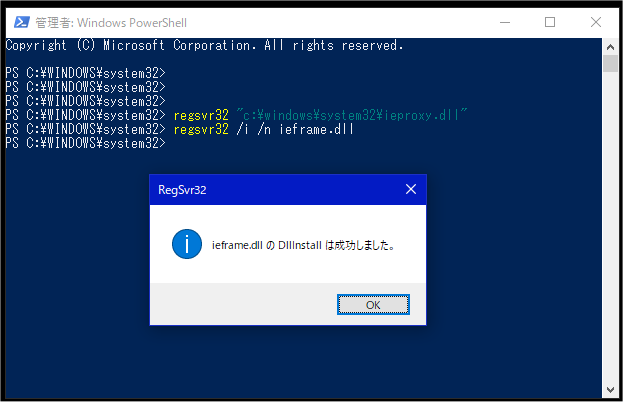Click the scrollbar down arrow
This screenshot has width=623, height=402.
click(x=610, y=390)
